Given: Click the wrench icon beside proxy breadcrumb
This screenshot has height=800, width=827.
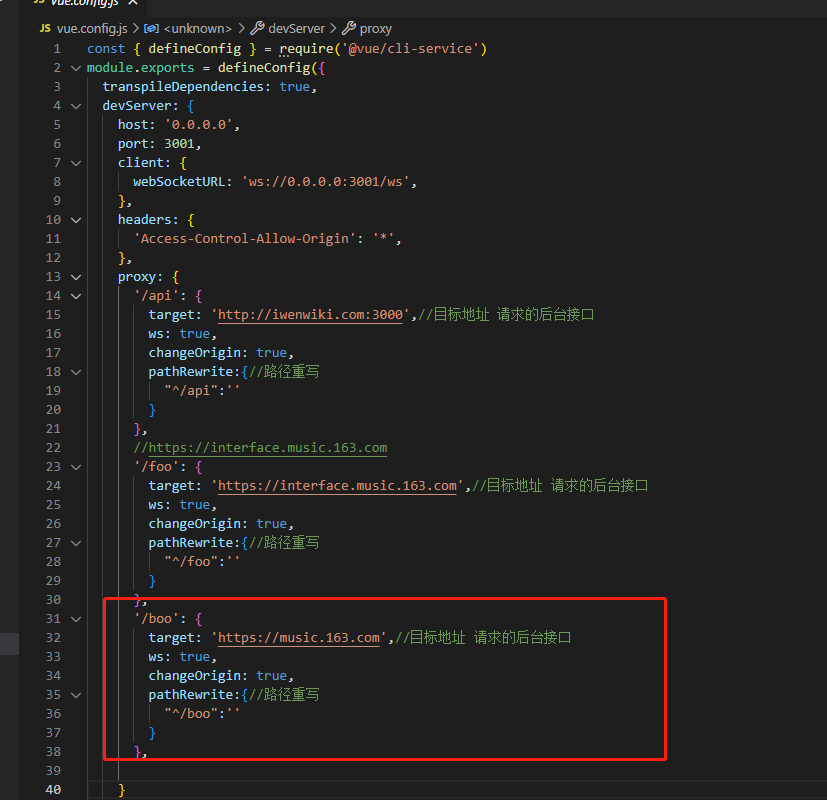Looking at the screenshot, I should pos(349,28).
